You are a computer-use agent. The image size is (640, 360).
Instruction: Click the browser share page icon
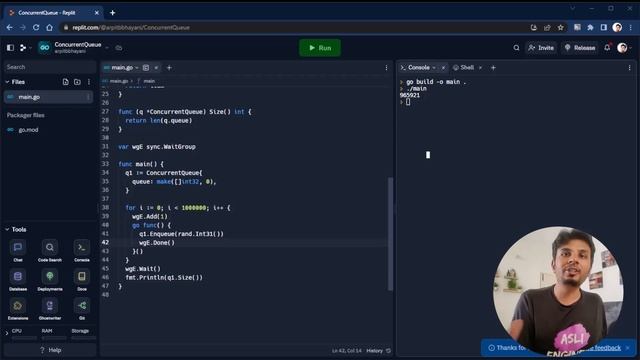click(x=547, y=27)
